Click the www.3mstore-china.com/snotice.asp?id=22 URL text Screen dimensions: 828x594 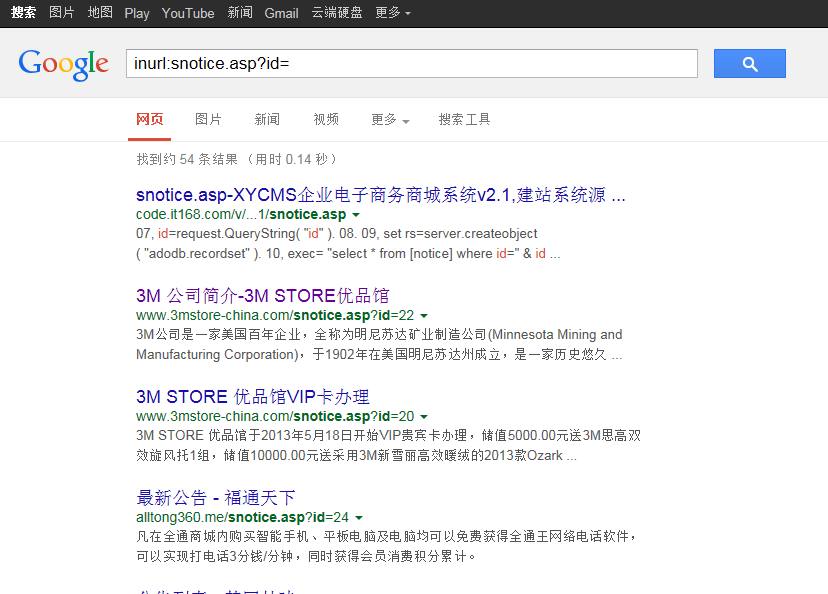275,315
